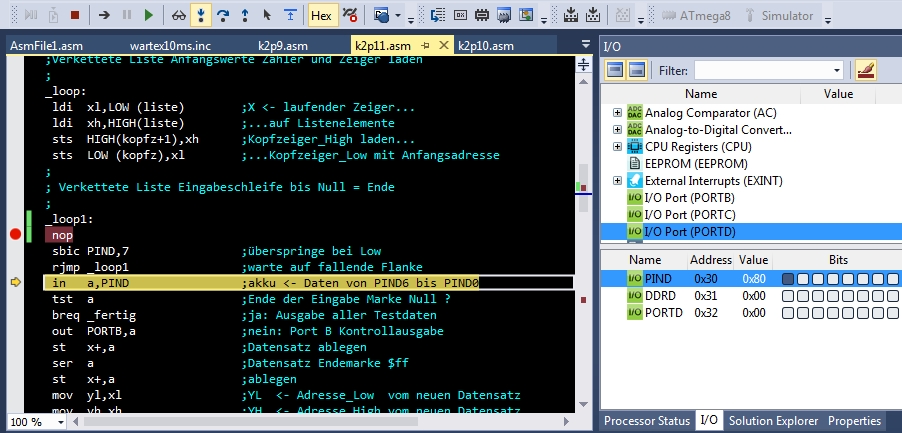Toggle the last bit box of PORTD
Viewport: 902px width, 433px height.
[891, 315]
